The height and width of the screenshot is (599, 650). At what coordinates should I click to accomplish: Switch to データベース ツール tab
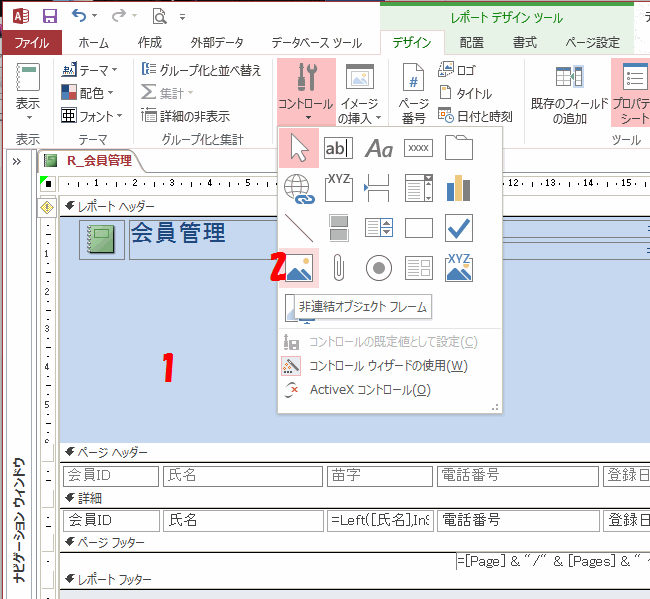[x=317, y=42]
